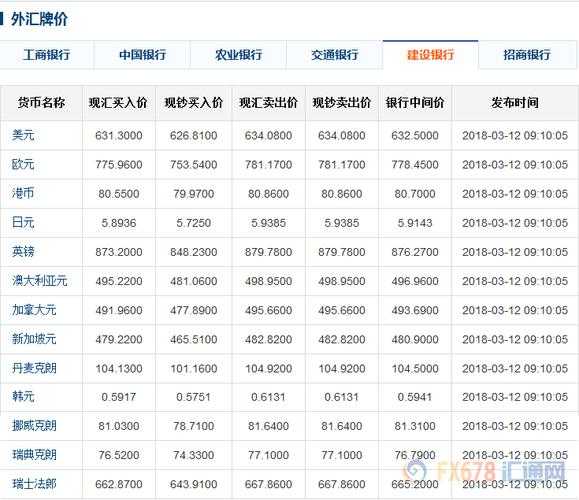579x500 pixels.
Task: Select the 挪威克朗 现汇买入价 value 81.0300
Action: click(x=119, y=426)
